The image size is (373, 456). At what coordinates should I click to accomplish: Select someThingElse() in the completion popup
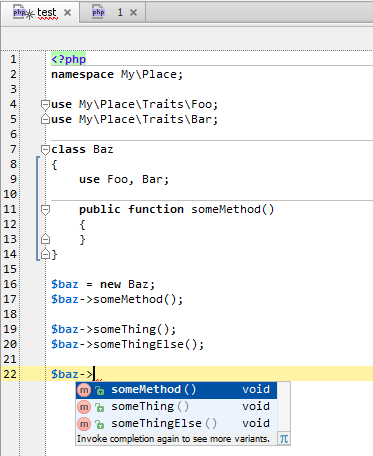pyautogui.click(x=176, y=424)
